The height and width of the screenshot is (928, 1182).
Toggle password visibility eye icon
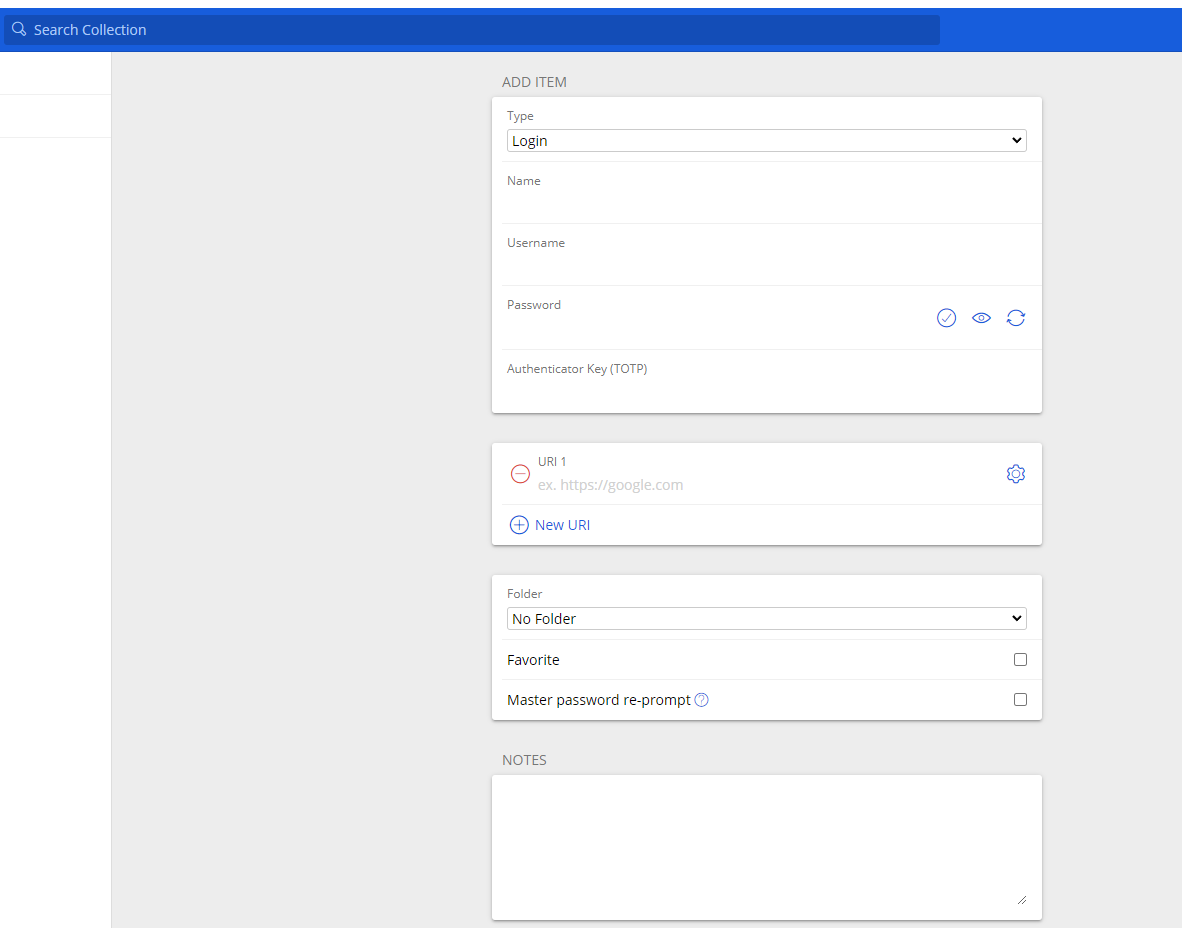[x=981, y=318]
